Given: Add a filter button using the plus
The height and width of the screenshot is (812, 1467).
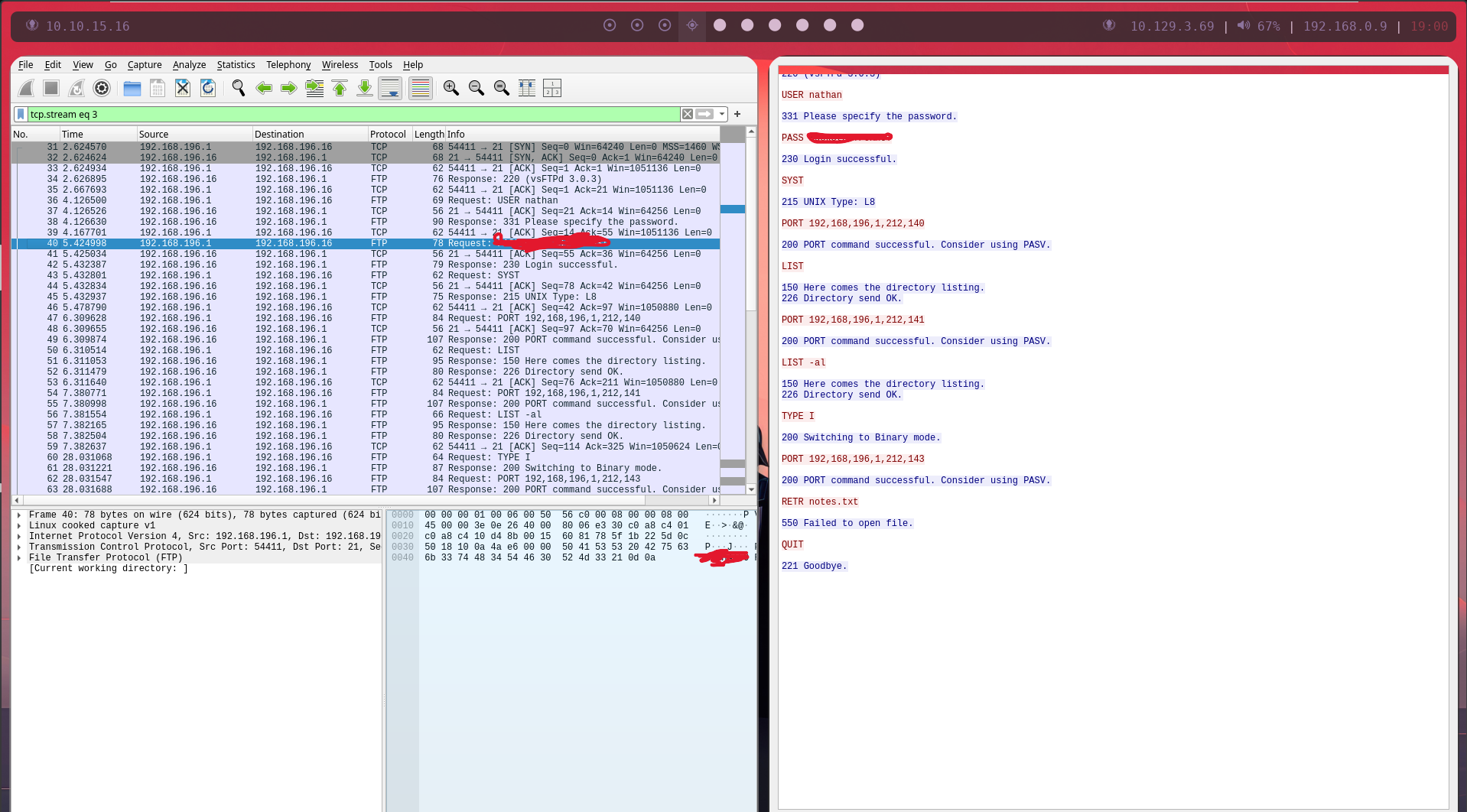Looking at the screenshot, I should point(737,114).
